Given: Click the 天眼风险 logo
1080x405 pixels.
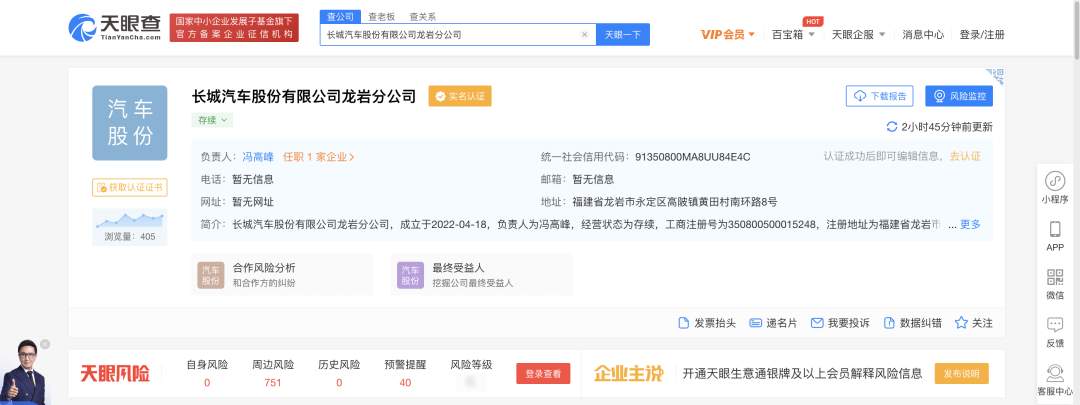Looking at the screenshot, I should click(114, 374).
